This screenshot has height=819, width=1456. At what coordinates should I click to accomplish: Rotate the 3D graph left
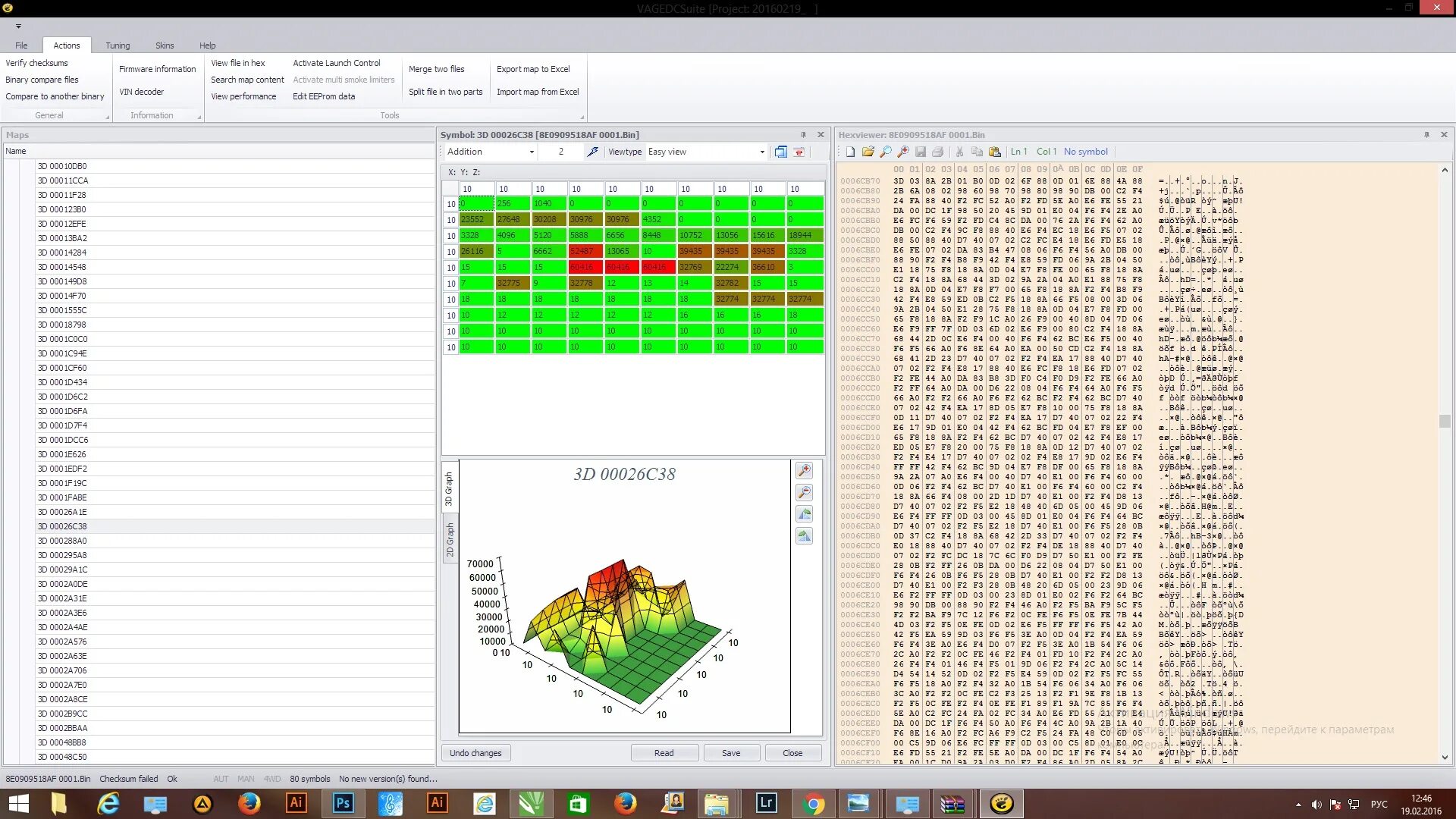(804, 514)
